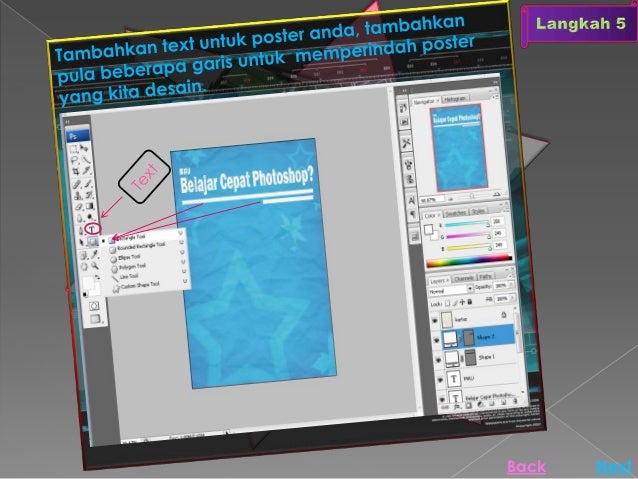
Task: Click the Color panel foreground swatch
Action: pyautogui.click(x=428, y=229)
